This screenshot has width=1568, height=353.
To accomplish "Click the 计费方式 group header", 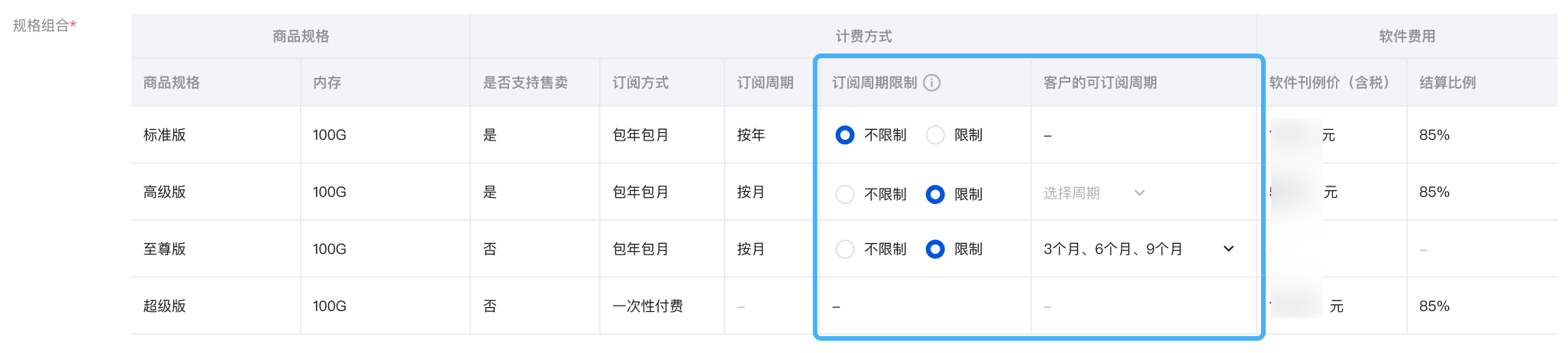I will pos(863,36).
